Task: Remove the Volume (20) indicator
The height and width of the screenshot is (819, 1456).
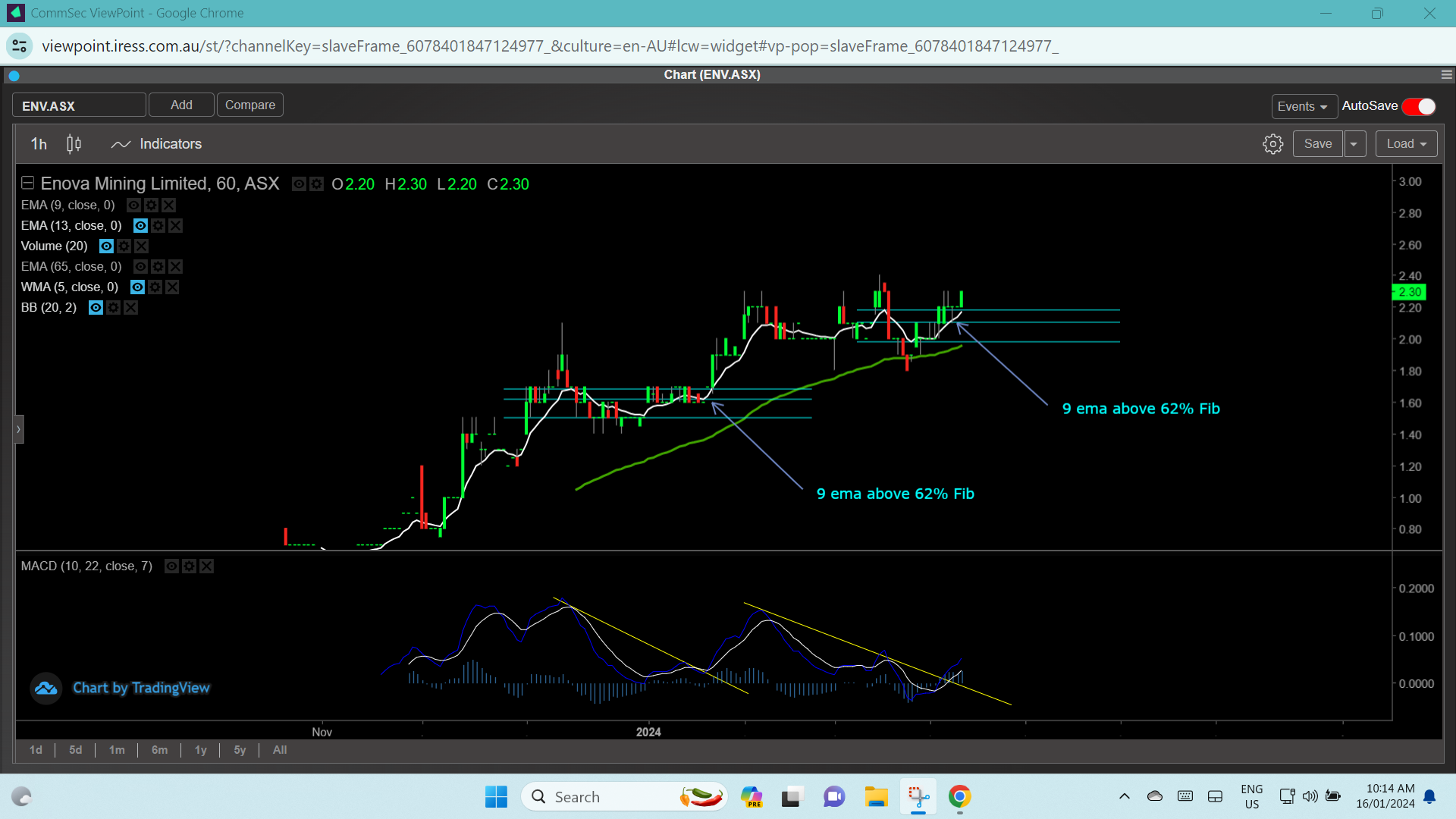Action: pos(141,246)
